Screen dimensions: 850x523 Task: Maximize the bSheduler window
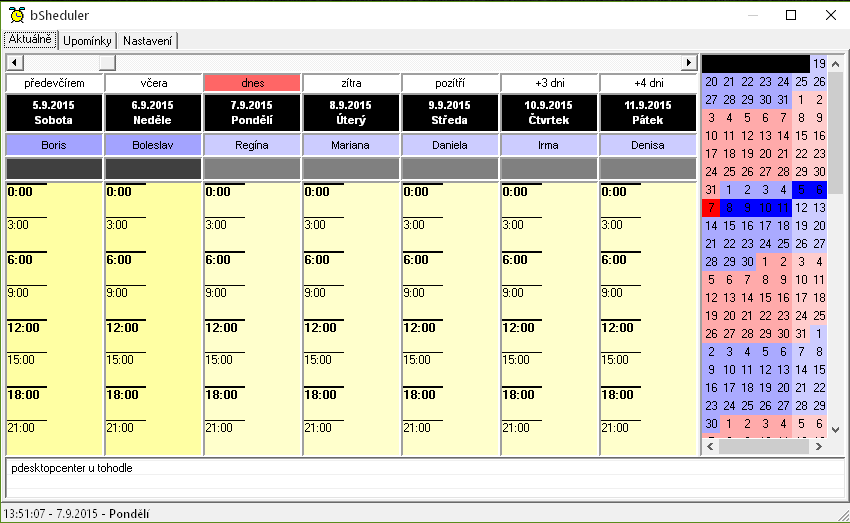click(791, 15)
